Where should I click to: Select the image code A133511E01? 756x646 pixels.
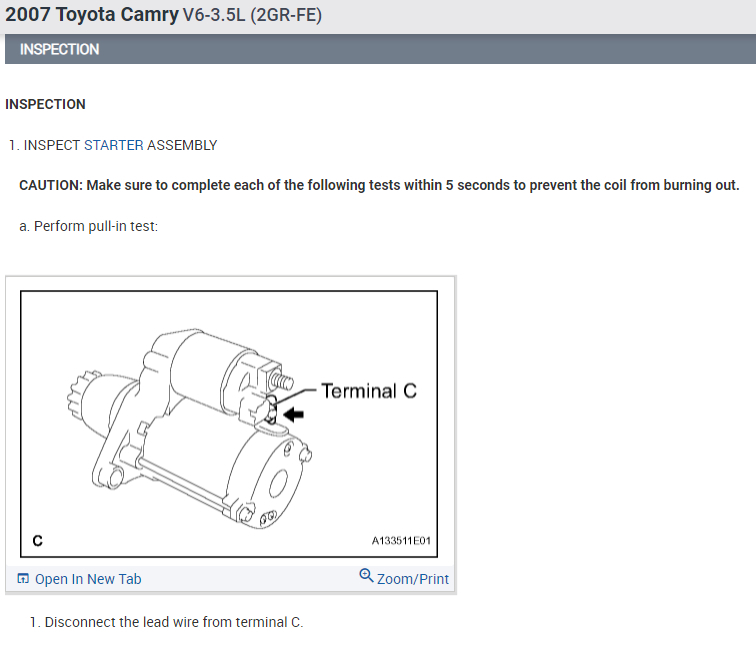(x=400, y=541)
